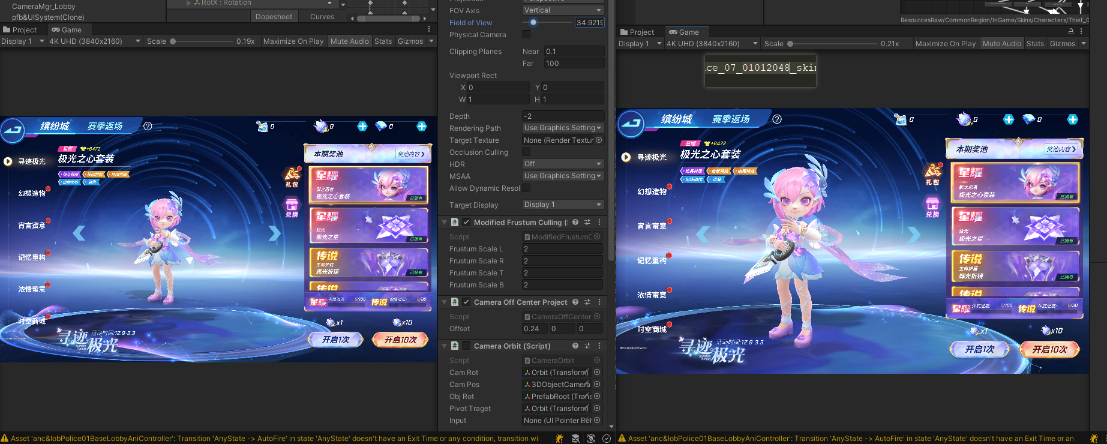The height and width of the screenshot is (444, 1107).
Task: Open Camera Off Center Project more options
Action: [599, 302]
